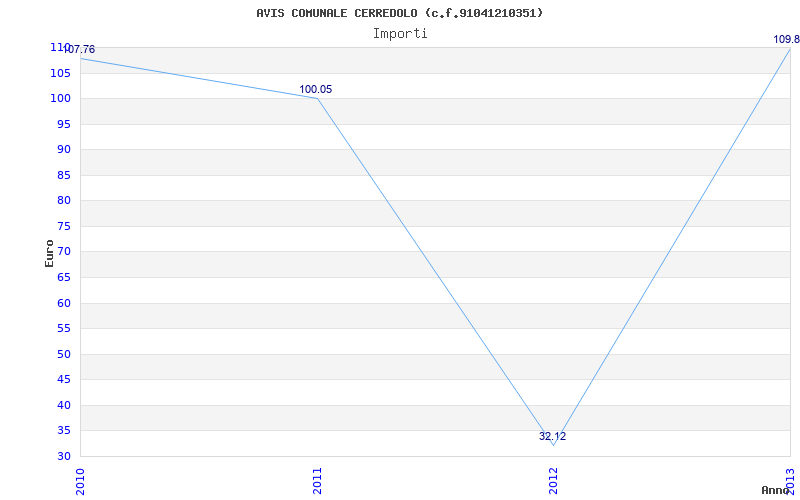The height and width of the screenshot is (500, 800).
Task: Click the y-axis value 40
Action: [63, 405]
